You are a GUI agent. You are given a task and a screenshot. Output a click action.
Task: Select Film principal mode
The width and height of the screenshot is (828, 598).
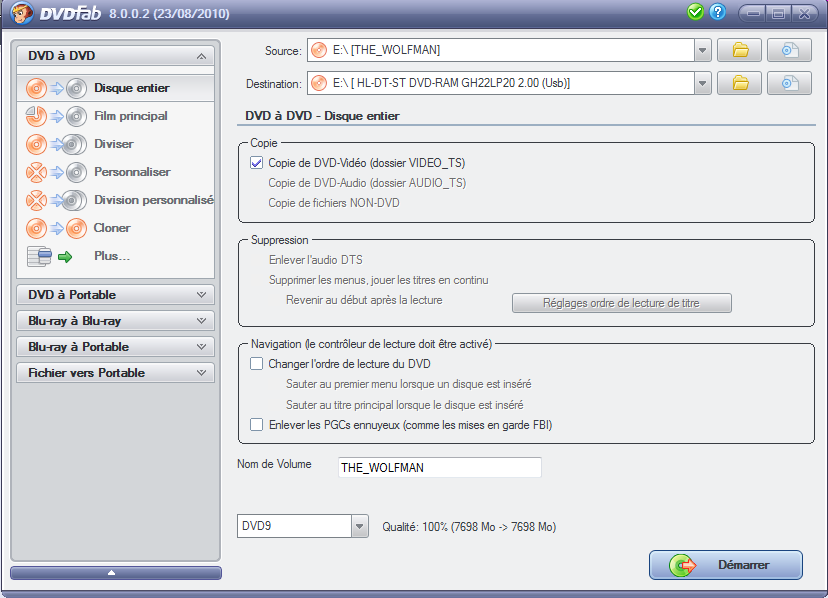pos(115,116)
